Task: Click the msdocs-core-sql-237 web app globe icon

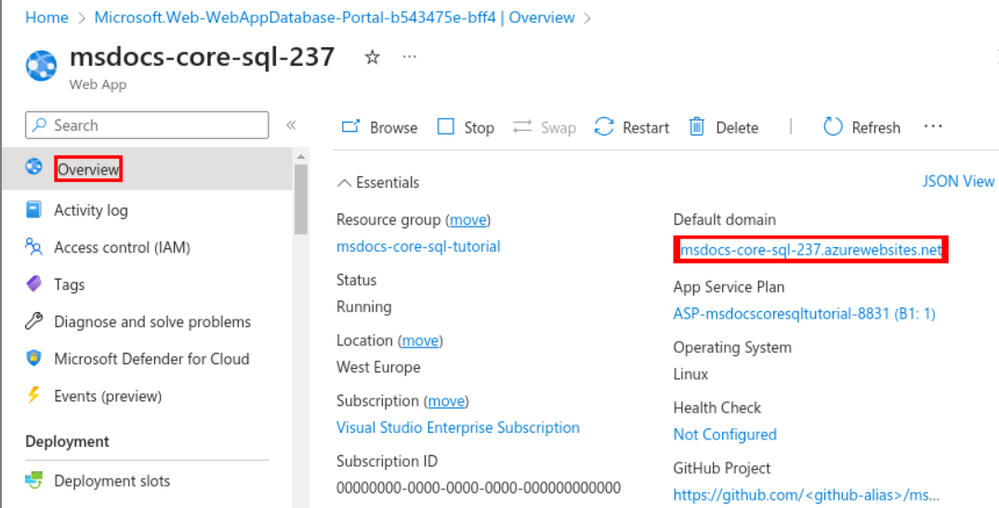Action: [41, 66]
